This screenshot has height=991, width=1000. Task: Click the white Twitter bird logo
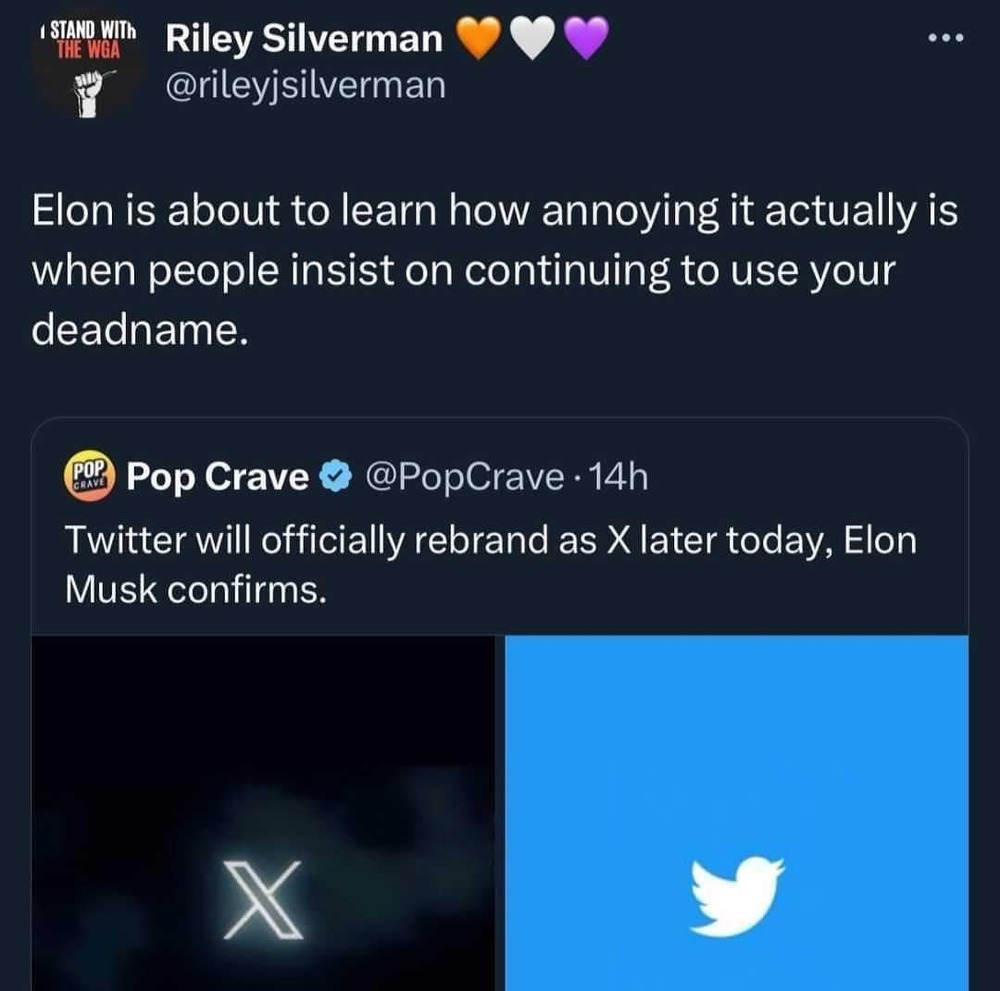[737, 895]
